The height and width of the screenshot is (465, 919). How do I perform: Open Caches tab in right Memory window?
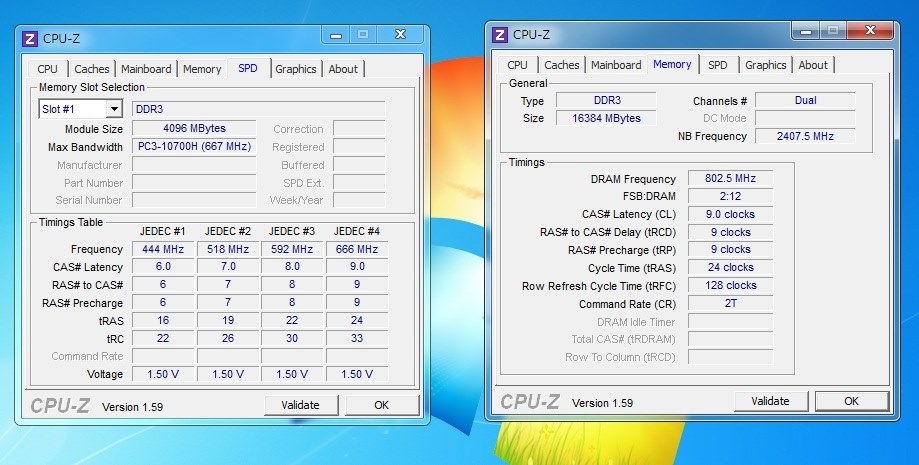[561, 65]
